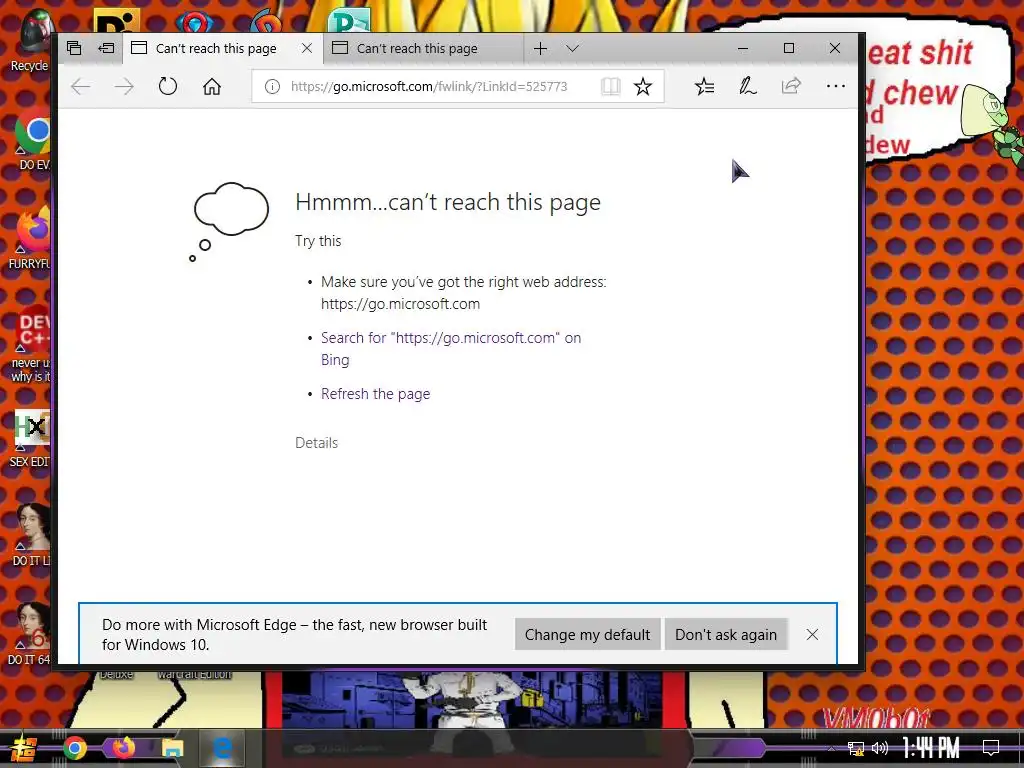Select the SEX EDIT desktop shortcut
The width and height of the screenshot is (1024, 768).
point(29,438)
